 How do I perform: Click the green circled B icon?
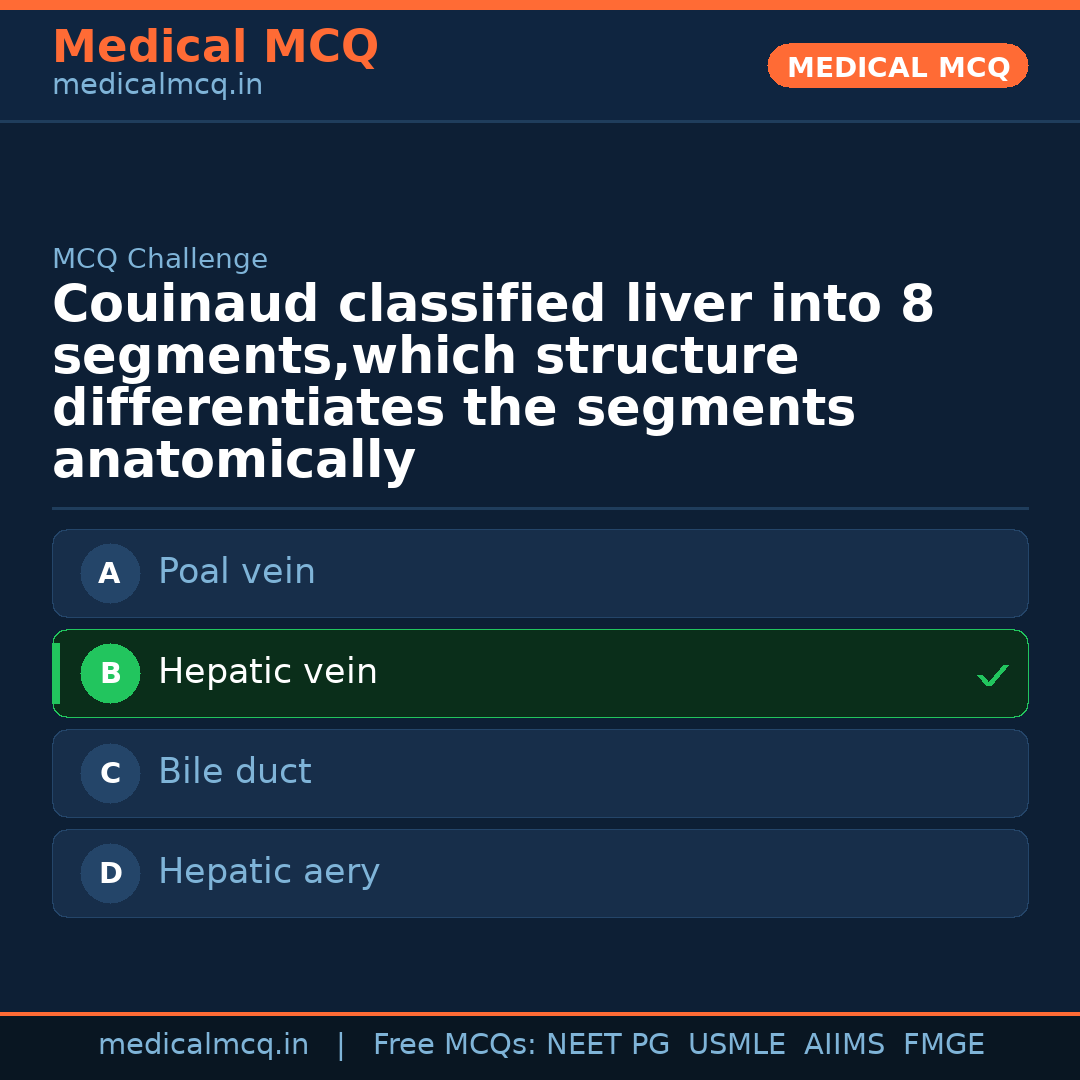pos(110,673)
